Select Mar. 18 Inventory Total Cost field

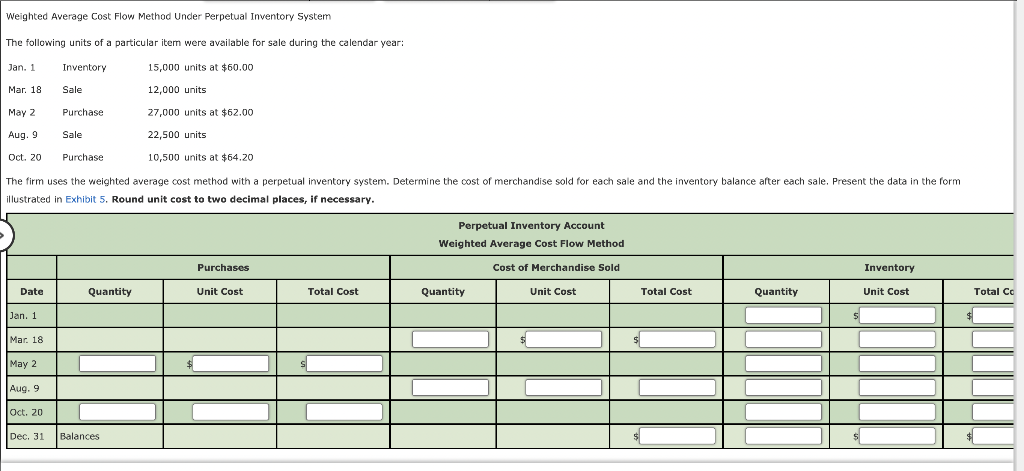coord(993,340)
